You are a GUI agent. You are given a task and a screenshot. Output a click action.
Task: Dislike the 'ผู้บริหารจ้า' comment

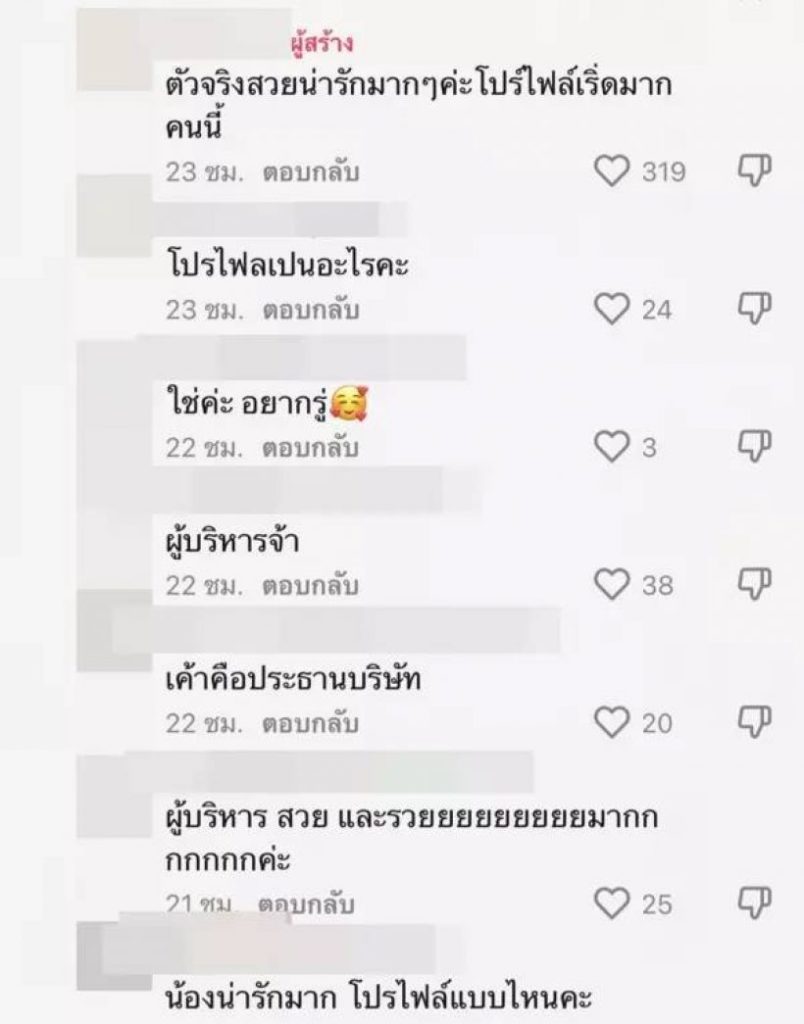pyautogui.click(x=754, y=584)
